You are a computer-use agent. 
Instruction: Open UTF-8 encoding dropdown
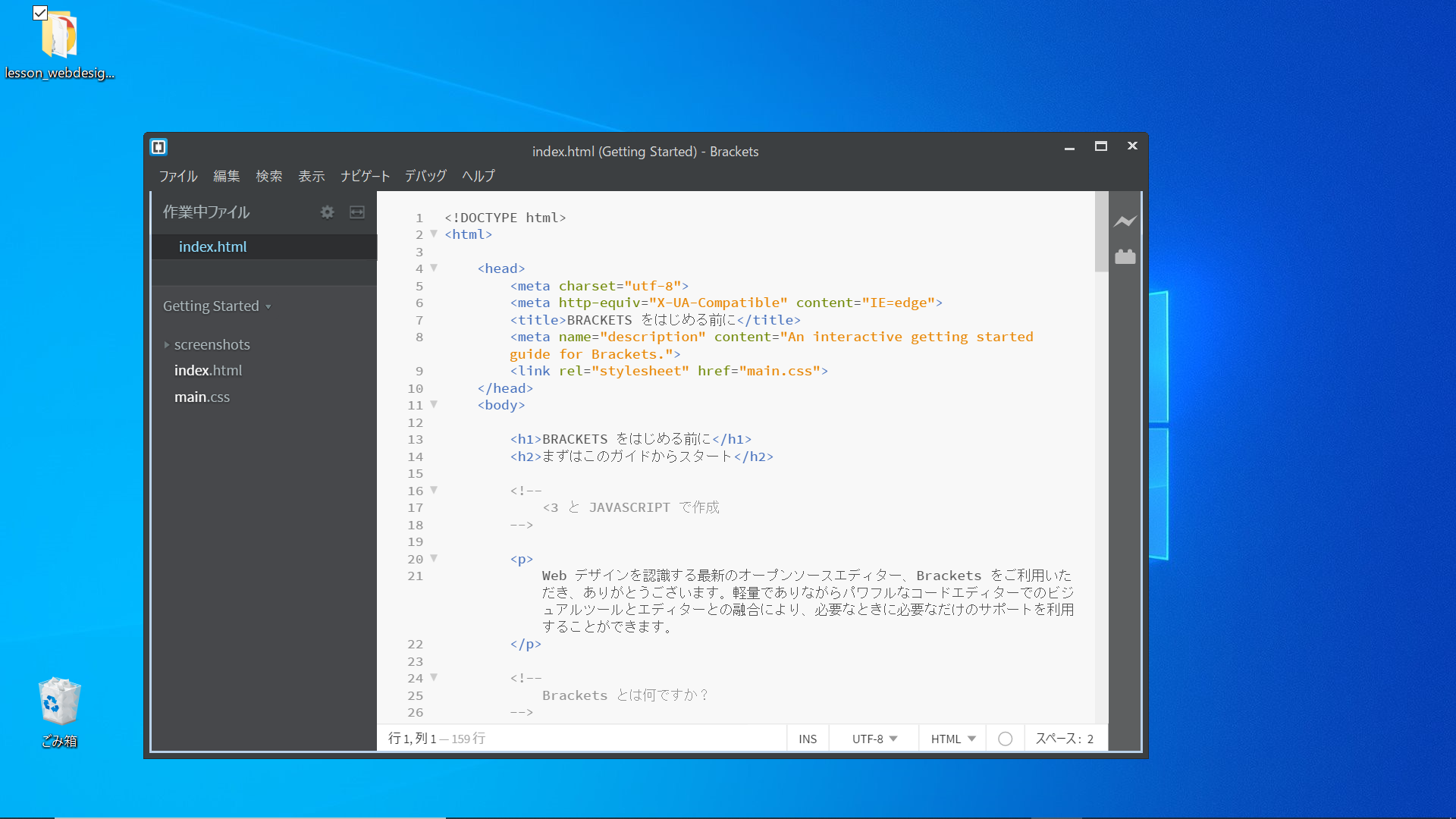(874, 739)
